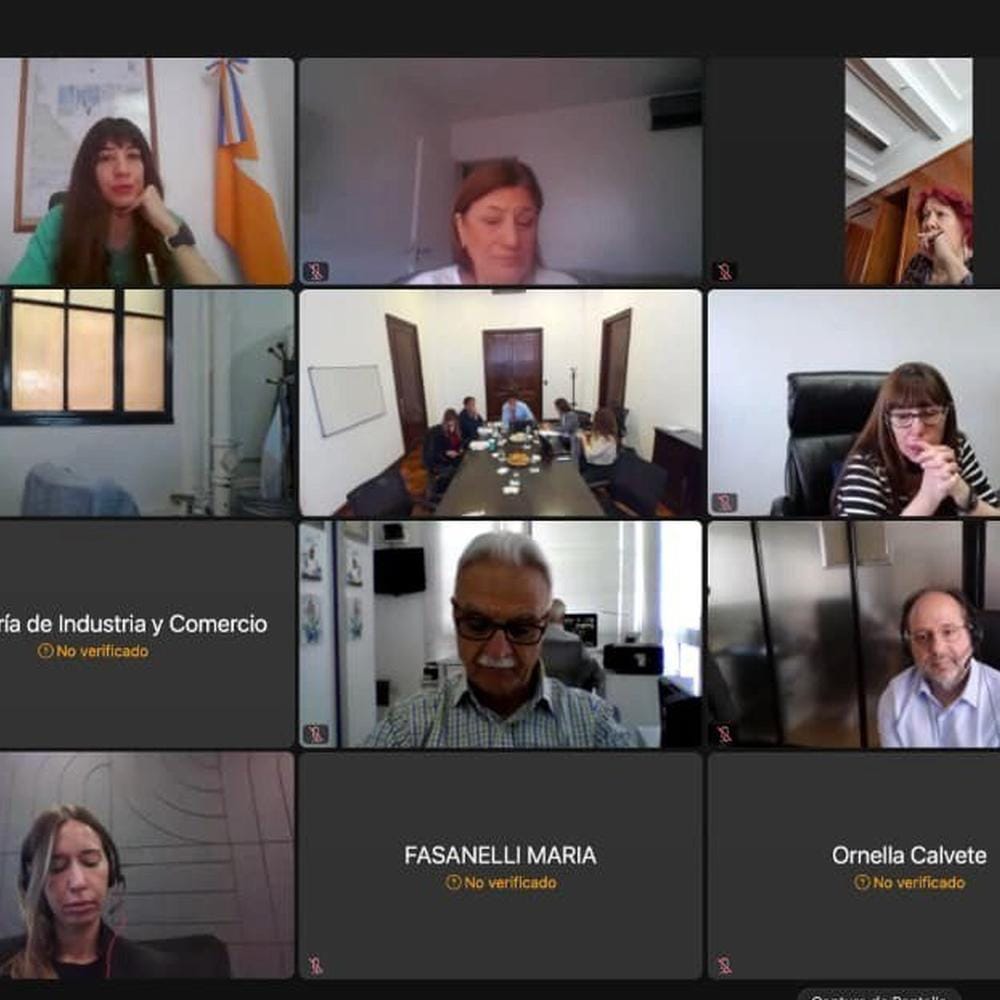
Task: Click muted mic icon on striped-shirt woman's tile
Action: tap(724, 503)
